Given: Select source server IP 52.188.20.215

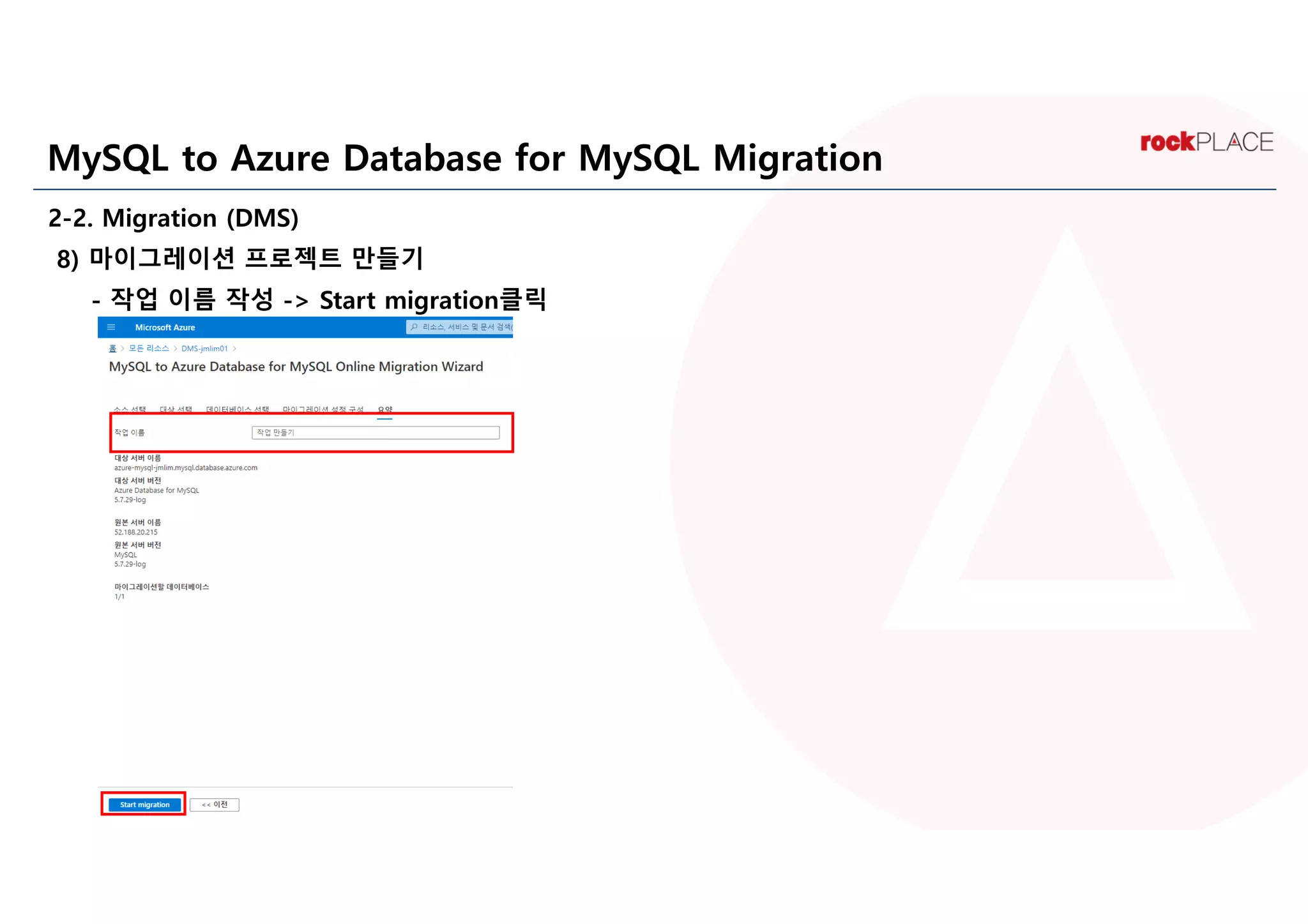Looking at the screenshot, I should [135, 533].
